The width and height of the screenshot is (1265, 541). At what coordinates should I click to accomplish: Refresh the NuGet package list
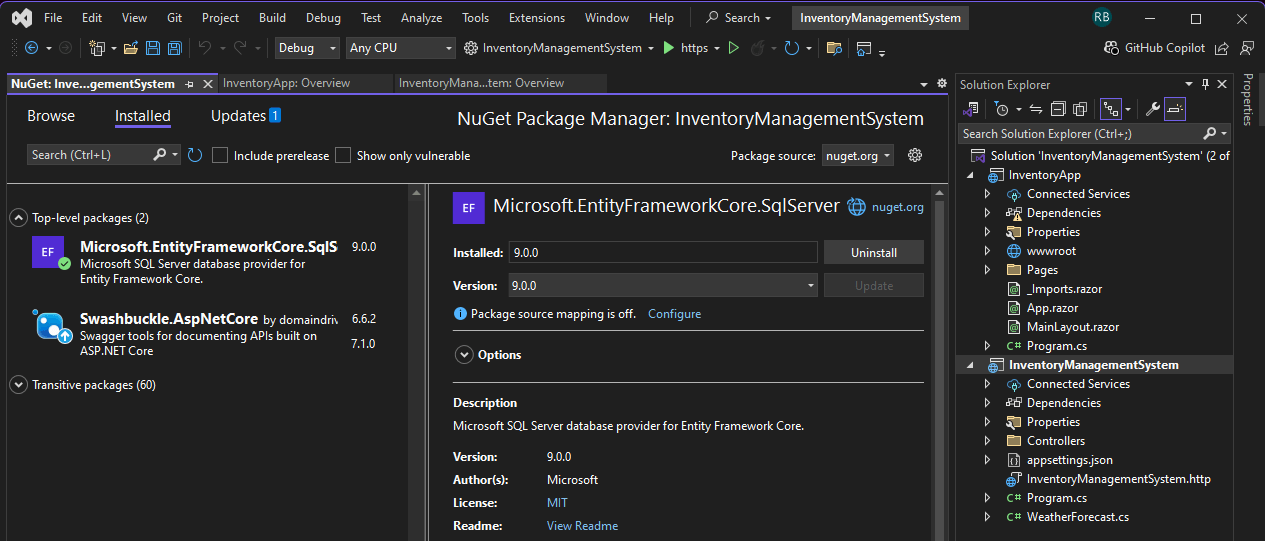pyautogui.click(x=195, y=155)
